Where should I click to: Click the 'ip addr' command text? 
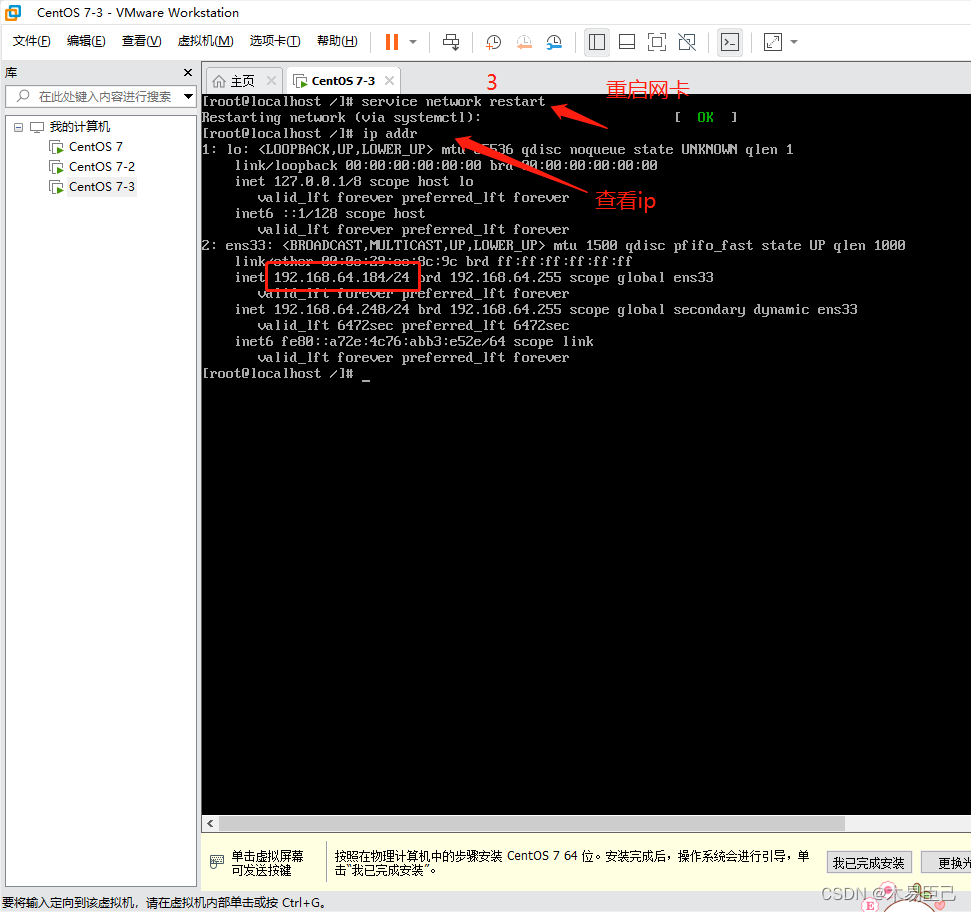coord(390,134)
